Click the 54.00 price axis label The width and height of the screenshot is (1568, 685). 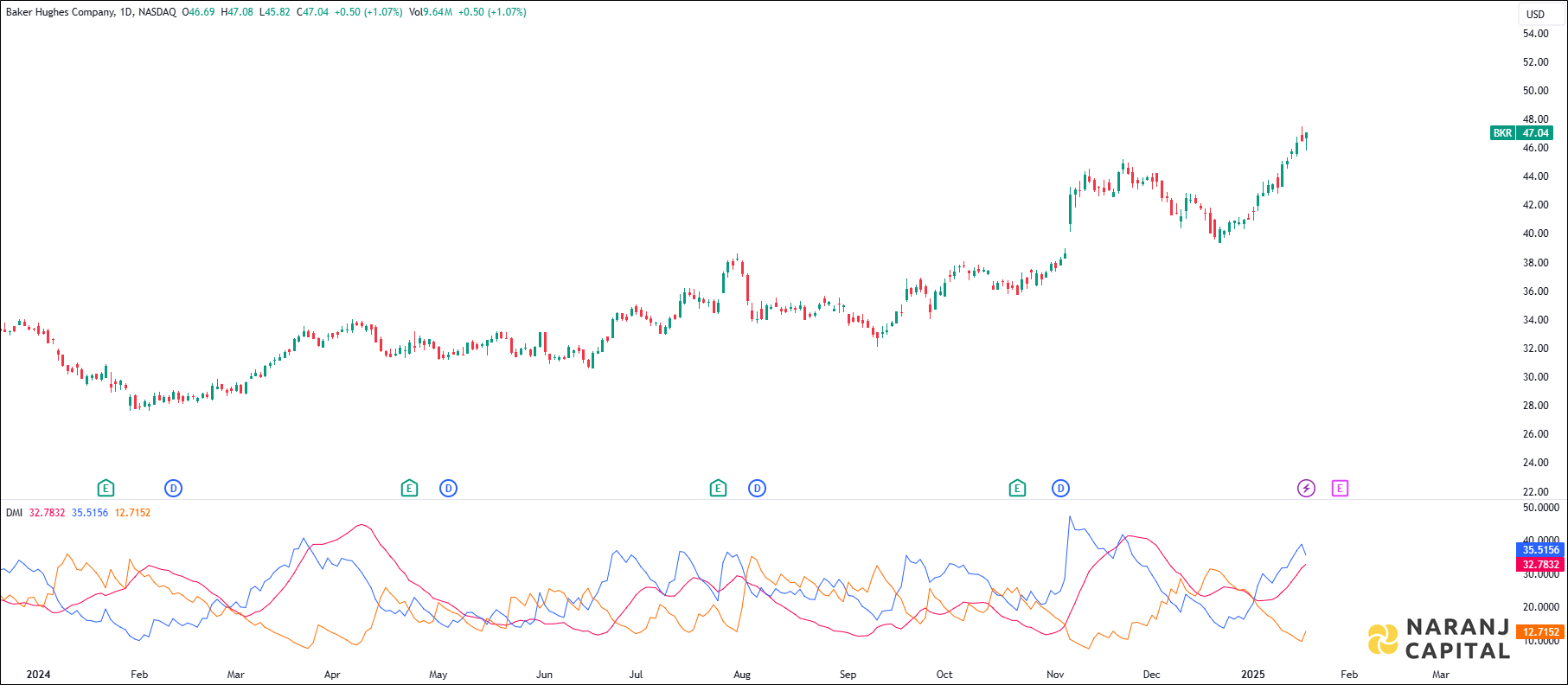tap(1536, 34)
